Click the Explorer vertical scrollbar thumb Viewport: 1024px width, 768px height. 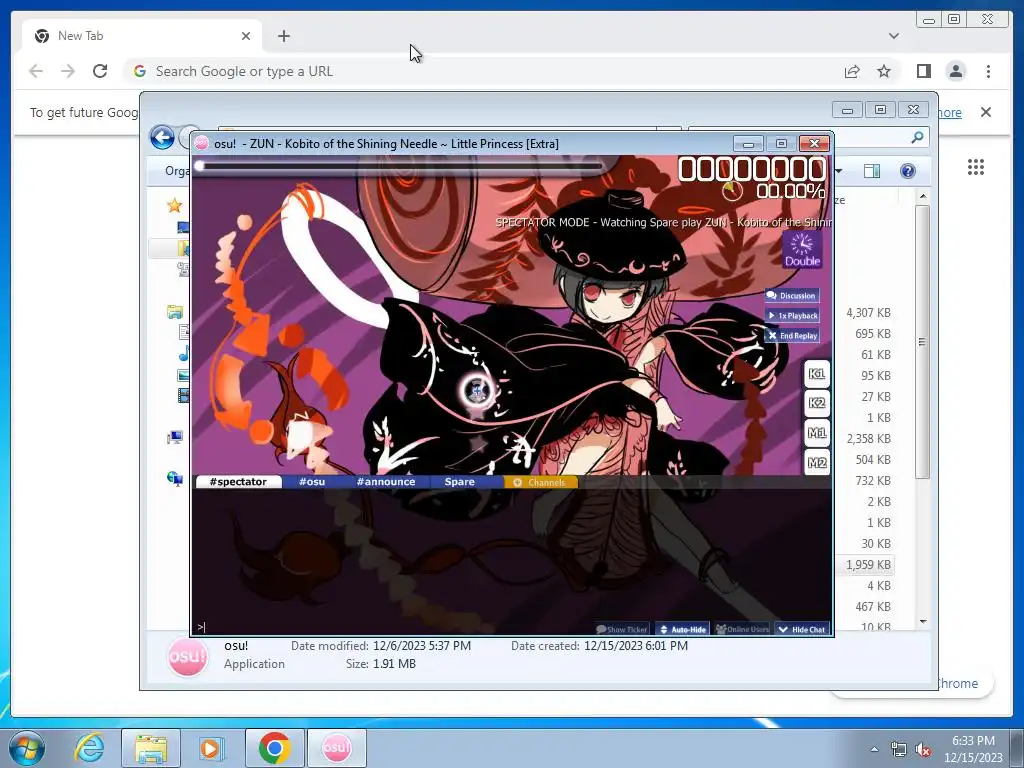point(922,342)
